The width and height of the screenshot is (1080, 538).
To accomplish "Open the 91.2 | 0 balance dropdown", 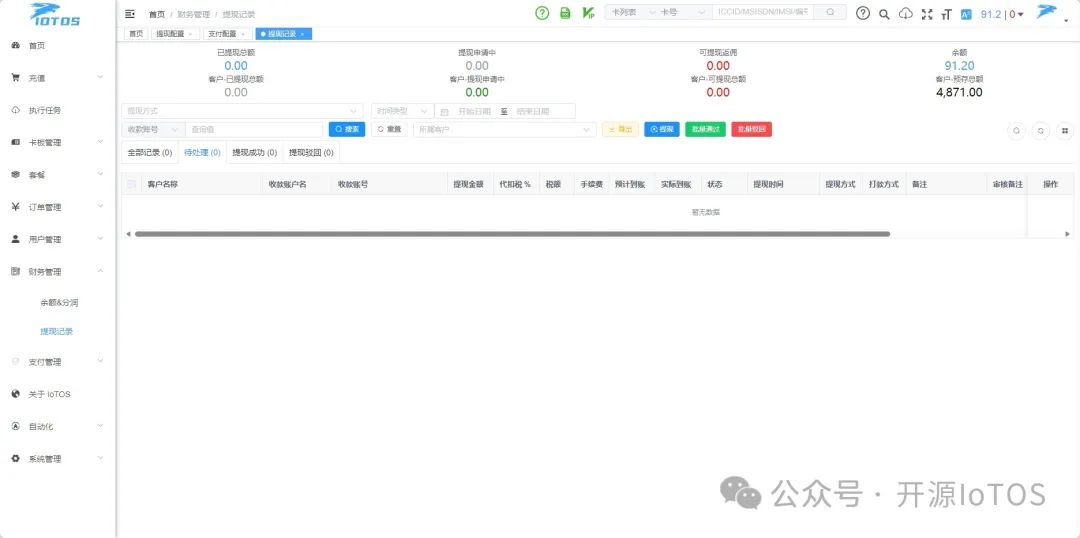I will coord(1002,14).
